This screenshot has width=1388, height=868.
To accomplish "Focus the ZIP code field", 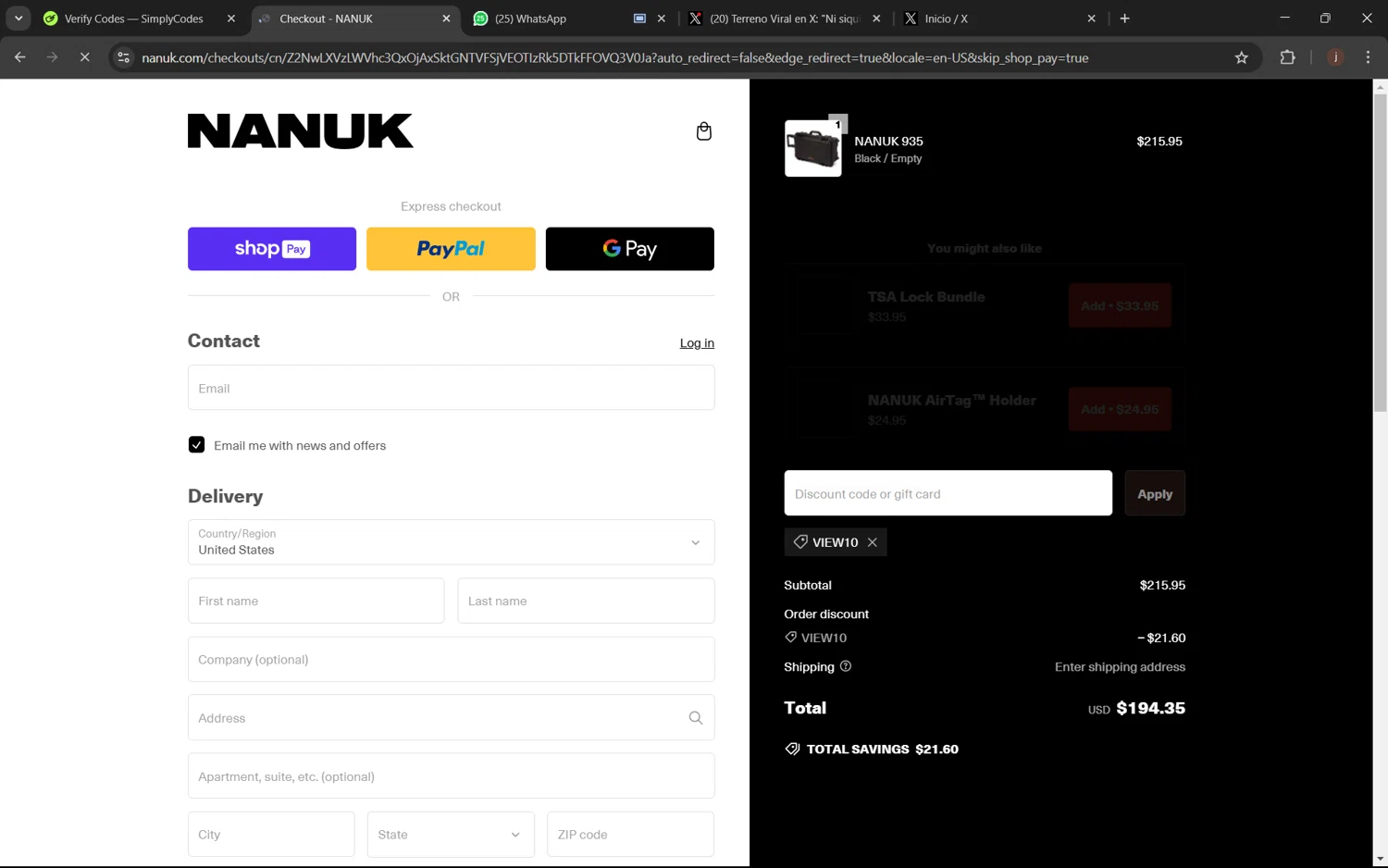I will [630, 835].
